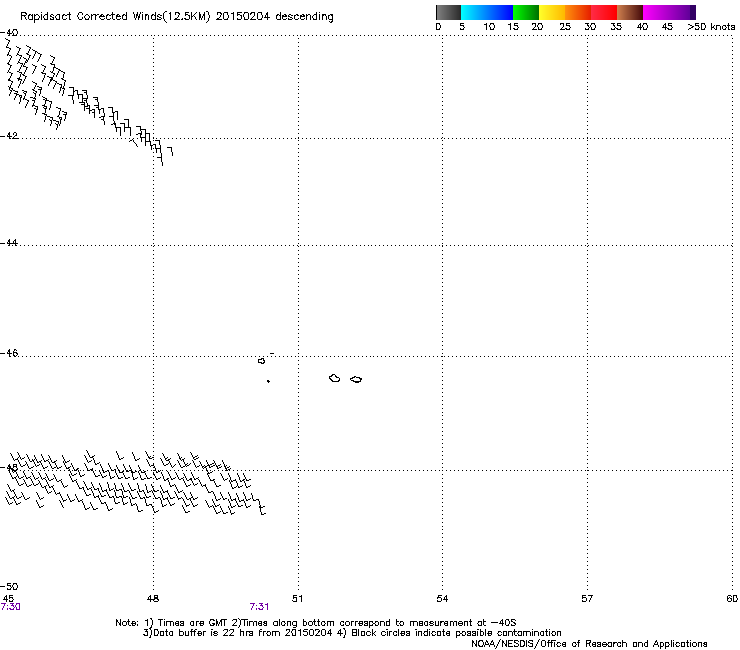Click the NOAA/NESDIS credit line

point(589,644)
